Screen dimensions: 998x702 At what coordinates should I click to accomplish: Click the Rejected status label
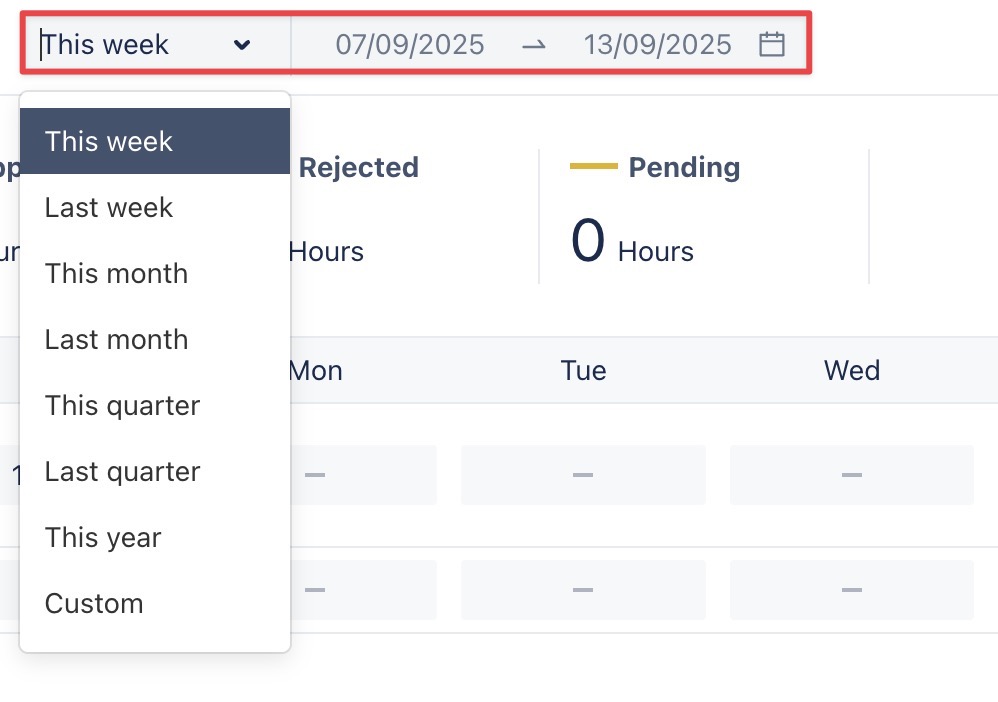(x=358, y=167)
